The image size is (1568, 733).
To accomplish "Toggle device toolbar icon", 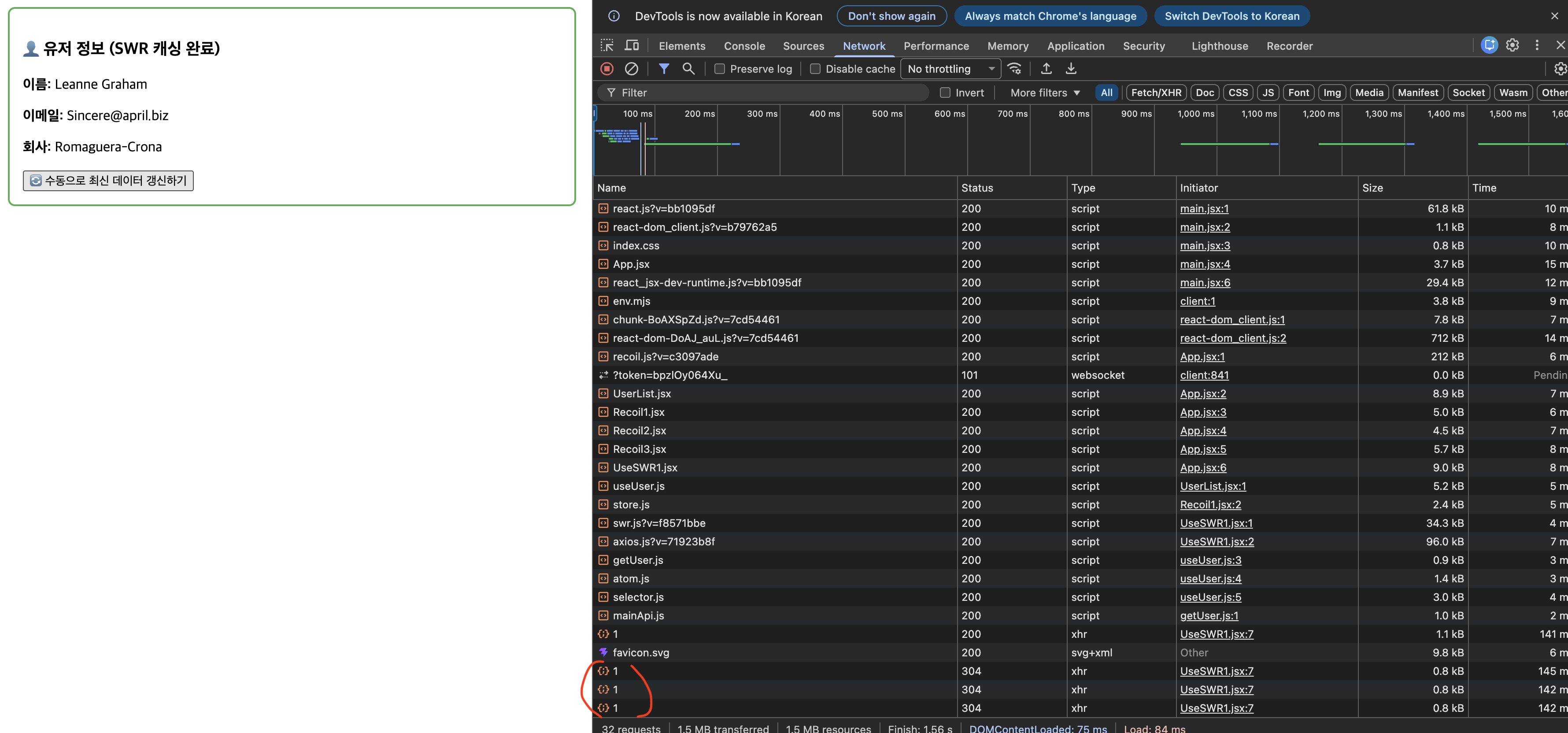I will (x=632, y=46).
